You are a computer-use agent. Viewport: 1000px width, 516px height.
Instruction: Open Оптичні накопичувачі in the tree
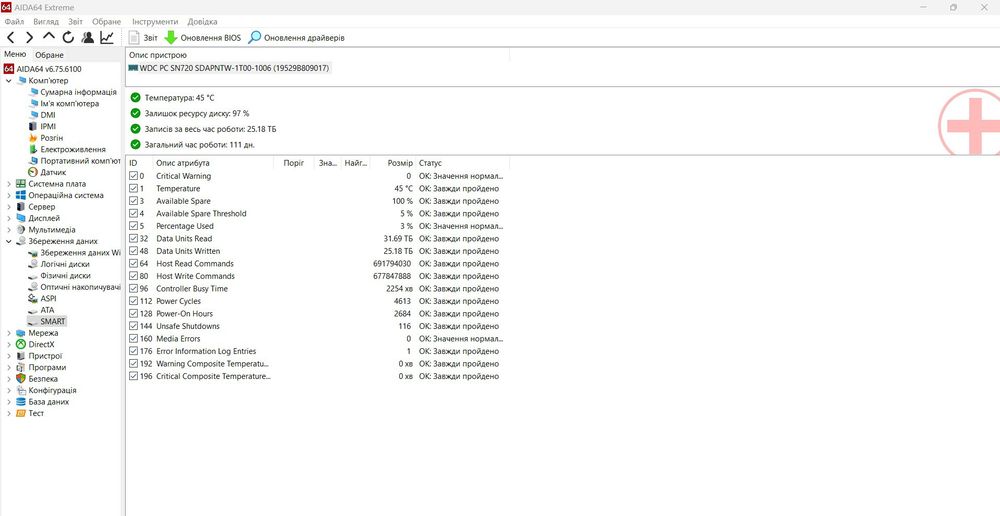coord(75,287)
